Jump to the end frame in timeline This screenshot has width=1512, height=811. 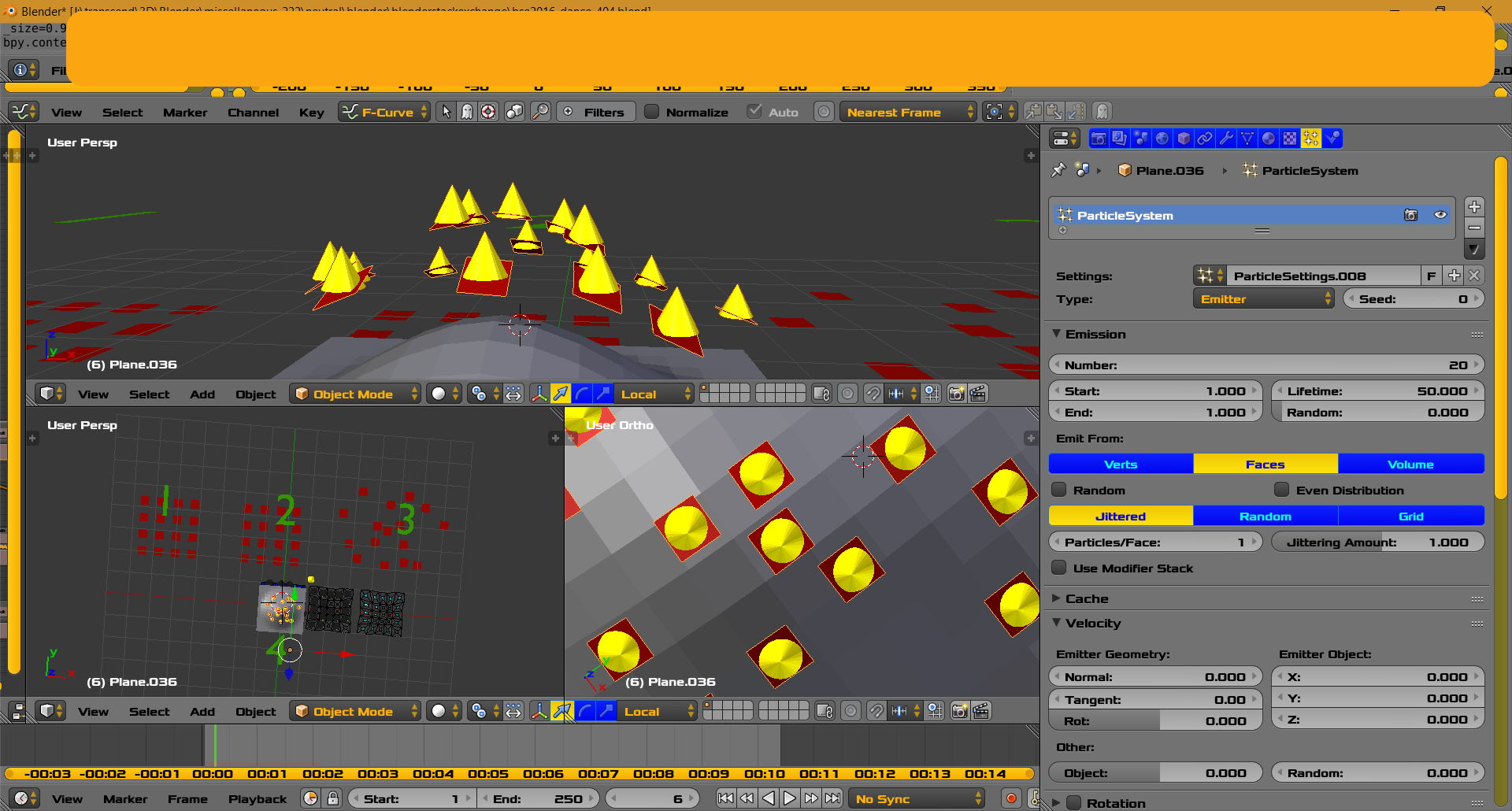click(832, 798)
